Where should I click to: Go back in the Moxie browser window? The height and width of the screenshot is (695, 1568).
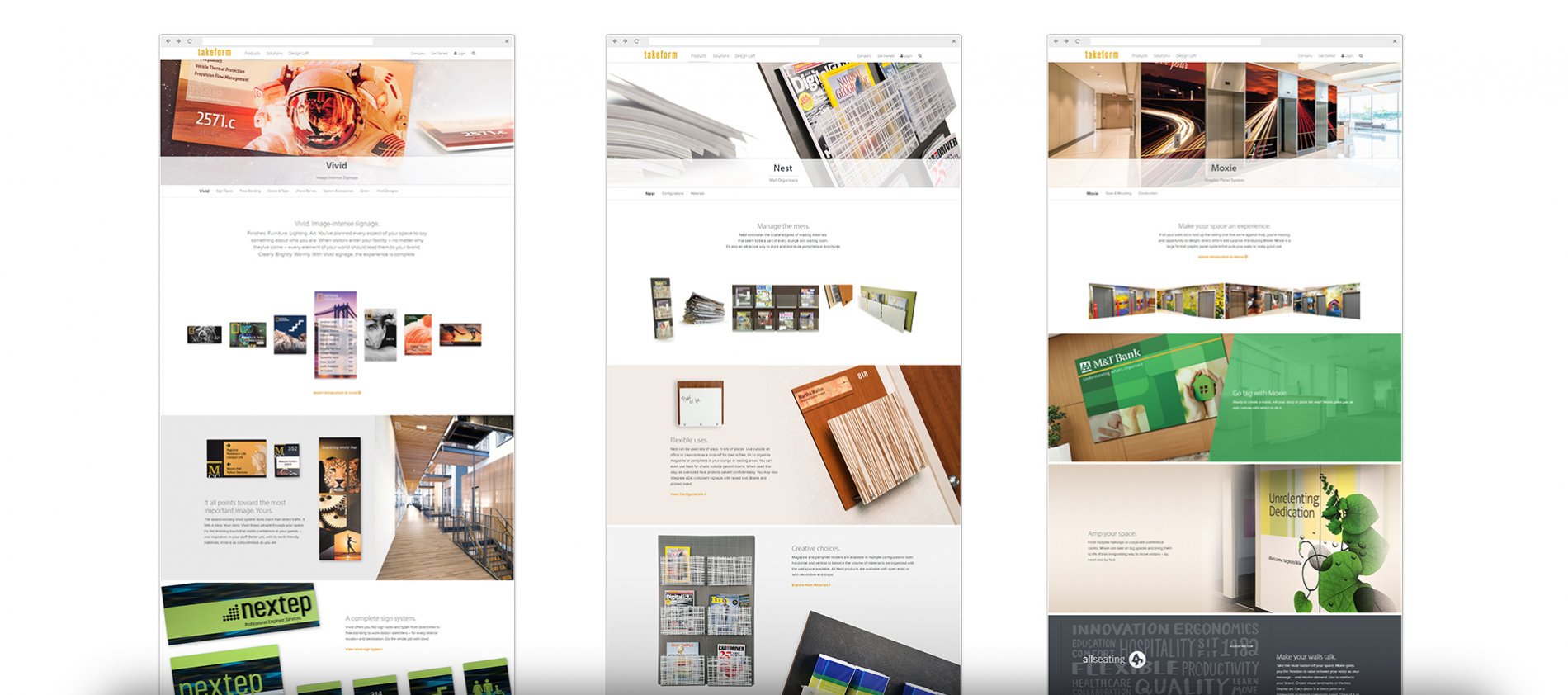pos(1056,41)
